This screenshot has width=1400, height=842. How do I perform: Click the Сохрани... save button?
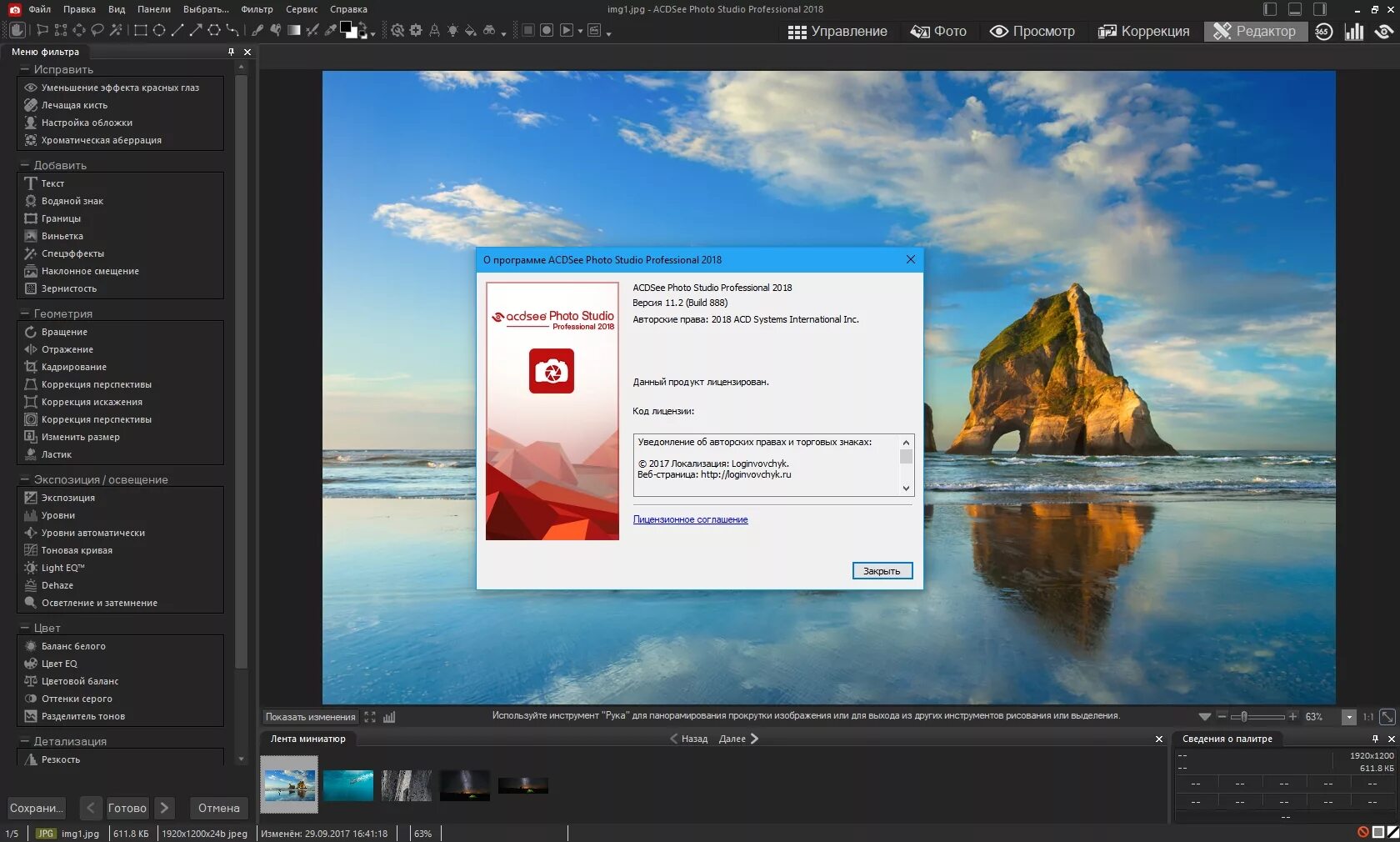pos(37,808)
